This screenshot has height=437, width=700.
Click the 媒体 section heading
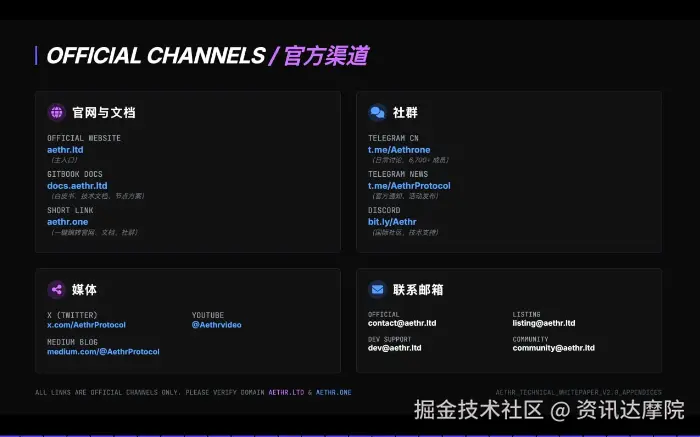(84, 290)
